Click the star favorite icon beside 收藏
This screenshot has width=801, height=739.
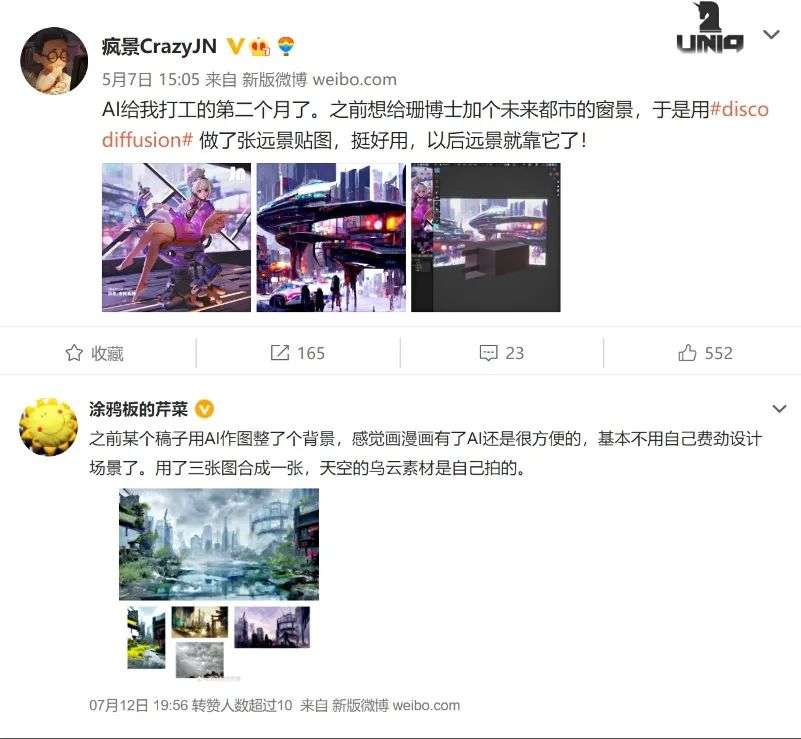coord(74,353)
